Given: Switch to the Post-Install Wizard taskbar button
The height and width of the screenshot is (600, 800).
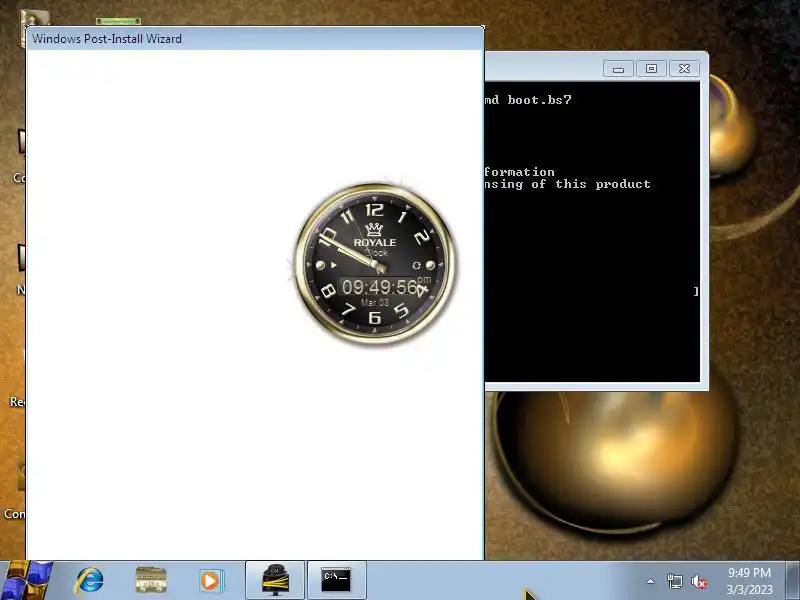Looking at the screenshot, I should click(275, 580).
